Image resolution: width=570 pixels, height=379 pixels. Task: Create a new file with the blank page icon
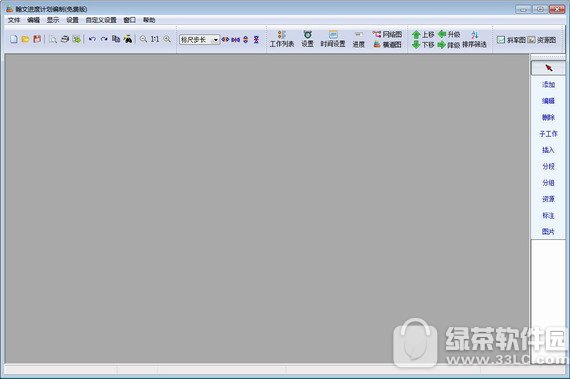14,39
